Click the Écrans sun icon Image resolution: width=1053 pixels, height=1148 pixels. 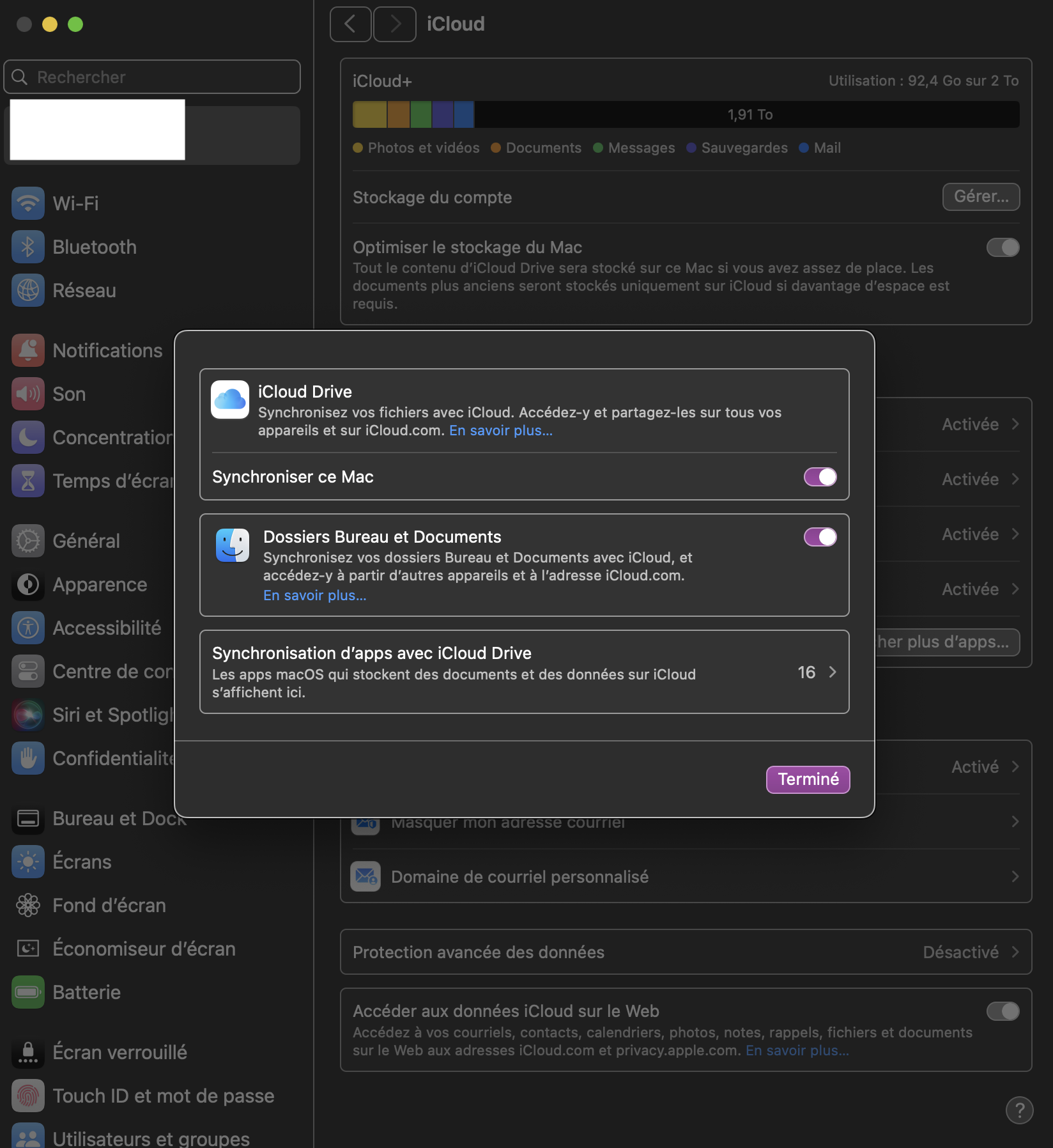[x=27, y=862]
